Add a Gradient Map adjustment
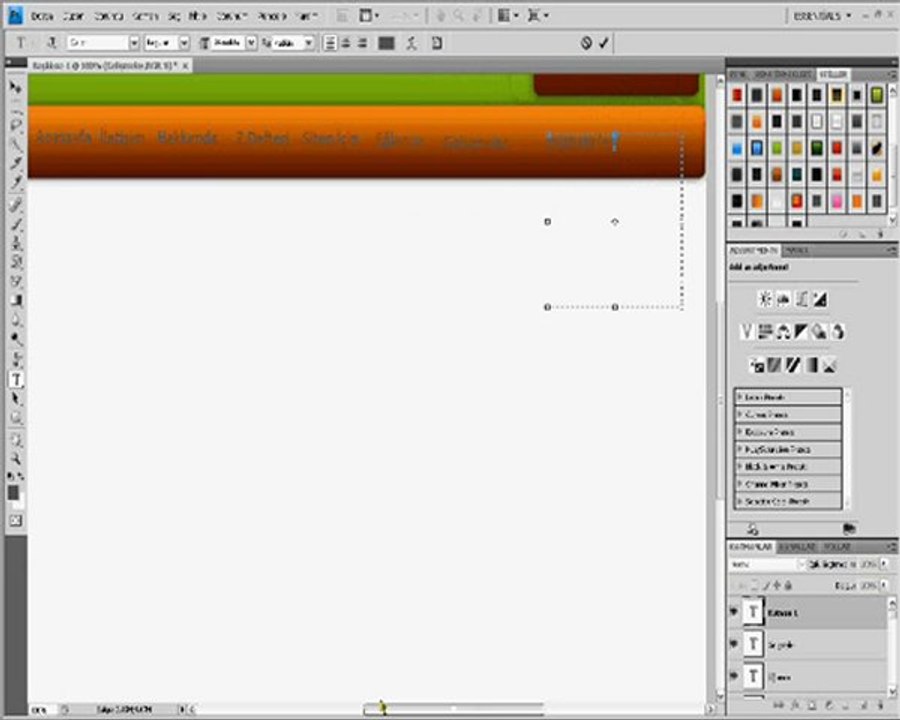Viewport: 900px width, 720px height. [x=811, y=365]
